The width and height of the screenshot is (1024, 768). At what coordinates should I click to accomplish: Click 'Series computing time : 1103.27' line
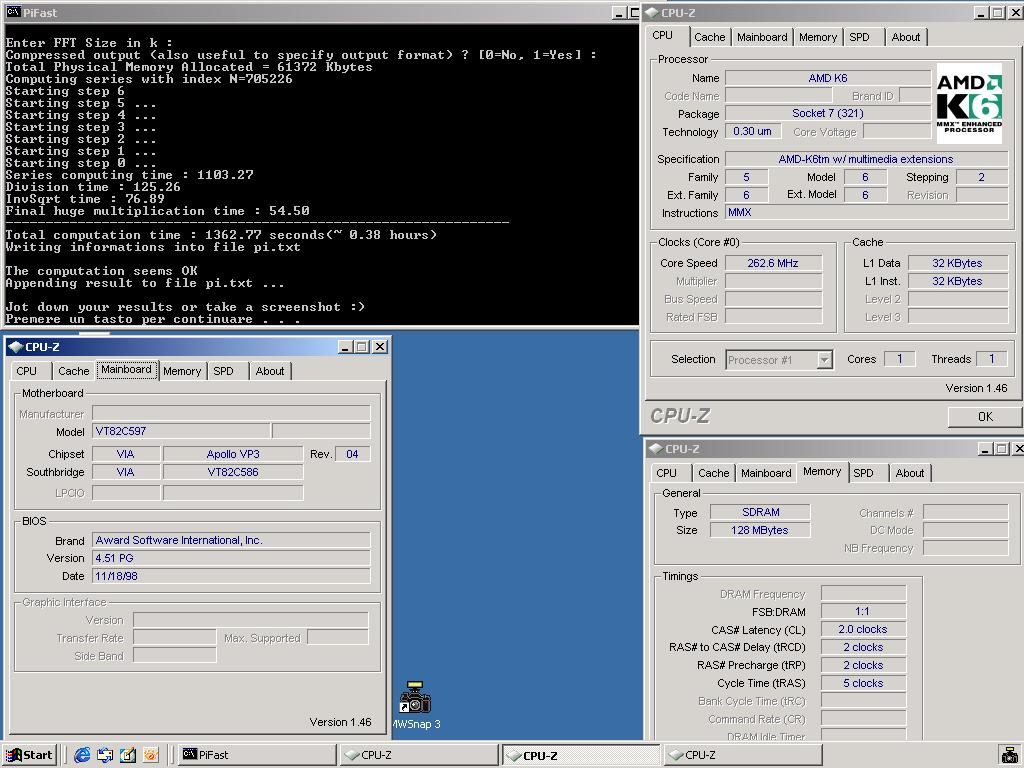[x=129, y=175]
